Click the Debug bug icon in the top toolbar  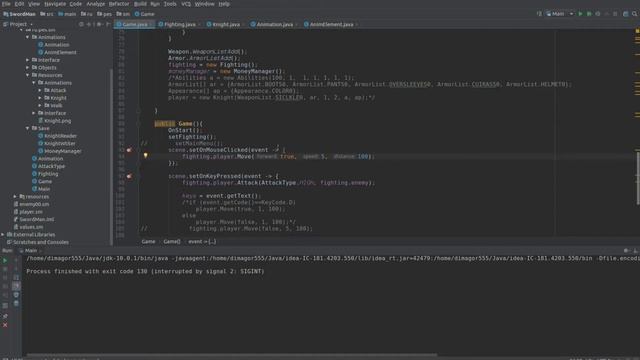point(589,14)
